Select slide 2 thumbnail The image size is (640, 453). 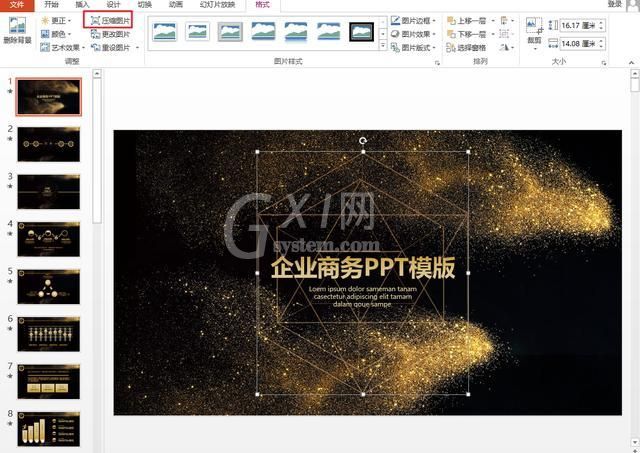49,144
